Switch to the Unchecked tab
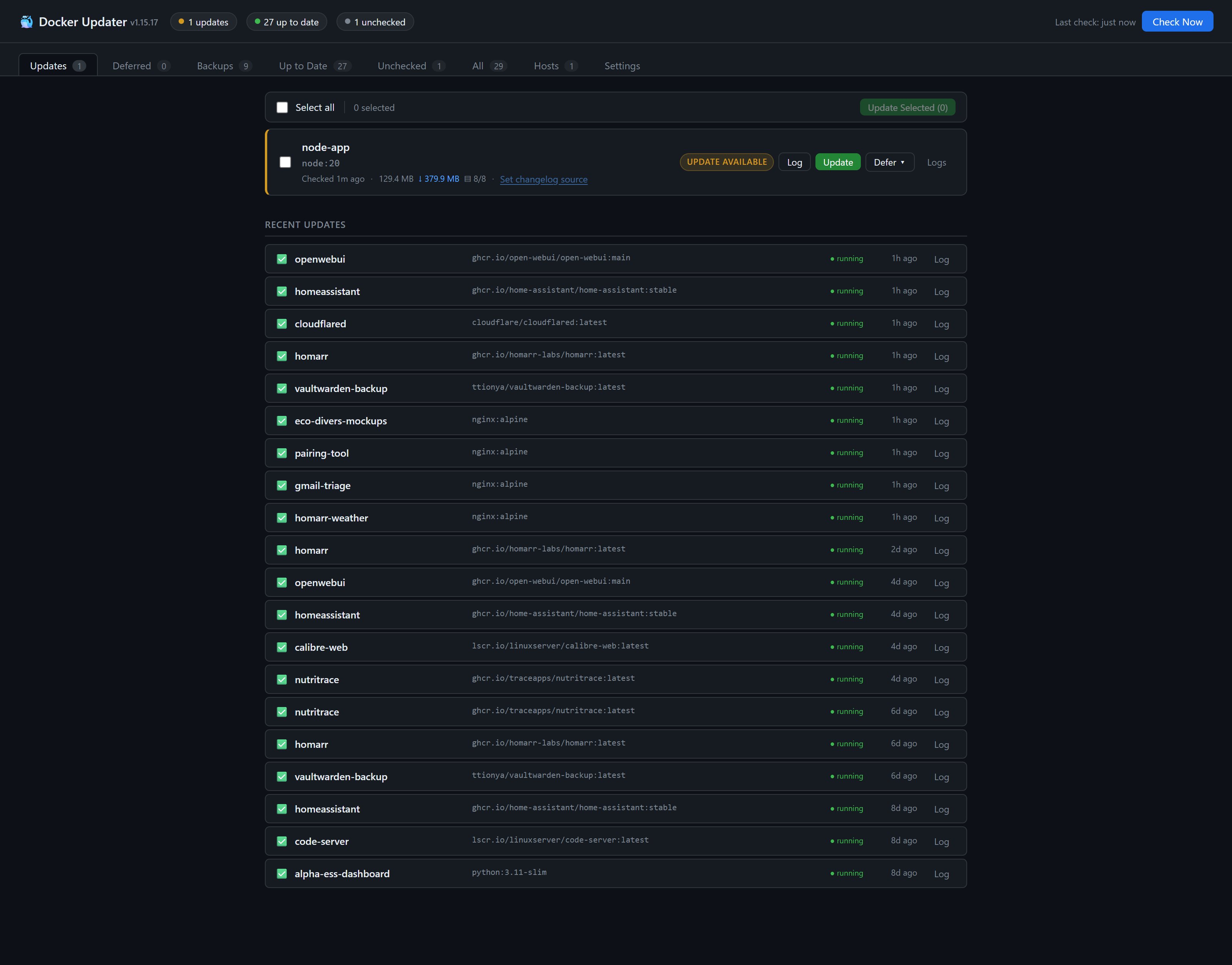This screenshot has width=1232, height=965. tap(411, 65)
